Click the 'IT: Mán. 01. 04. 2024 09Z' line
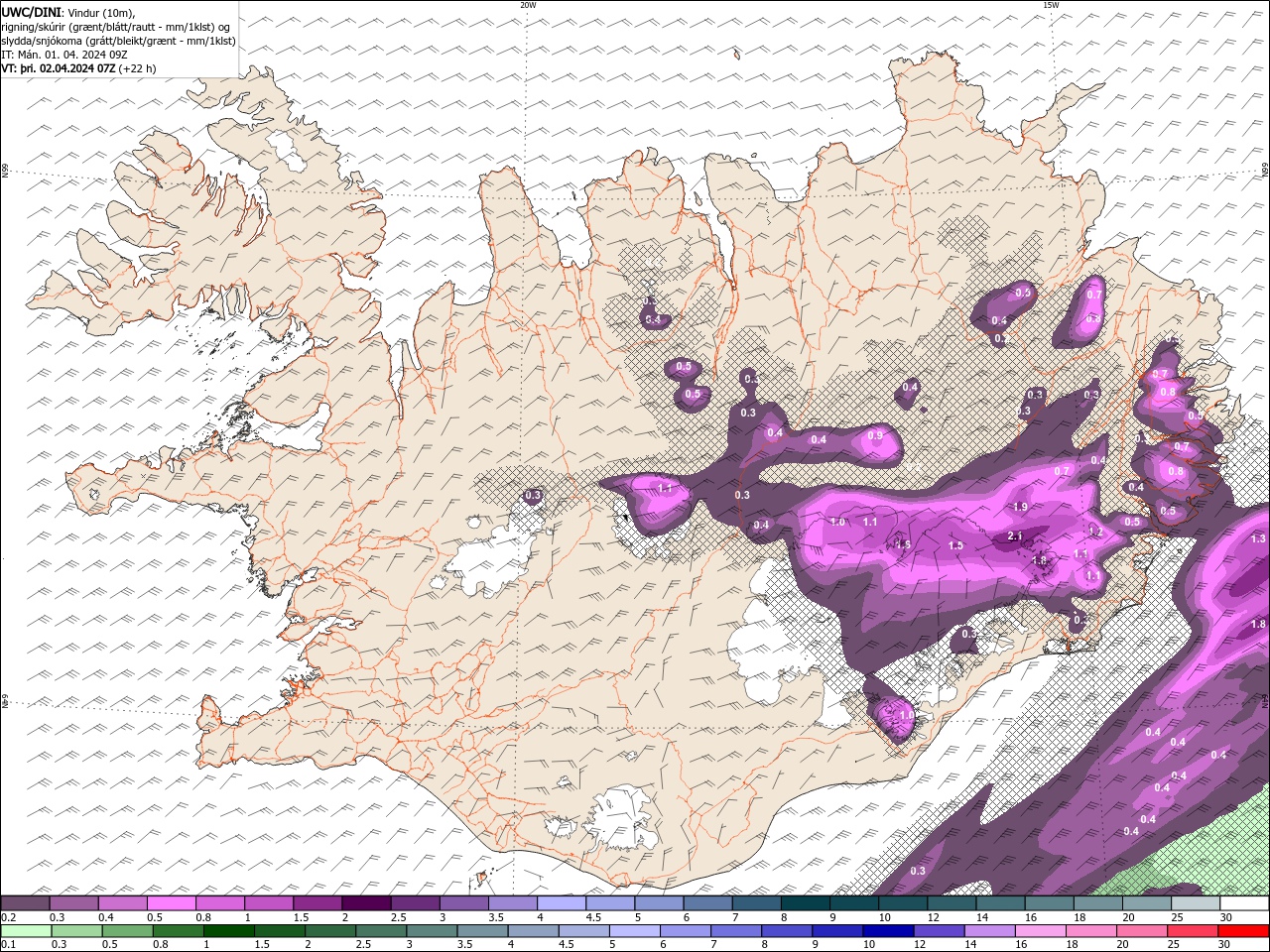Image resolution: width=1270 pixels, height=952 pixels. (x=65, y=55)
